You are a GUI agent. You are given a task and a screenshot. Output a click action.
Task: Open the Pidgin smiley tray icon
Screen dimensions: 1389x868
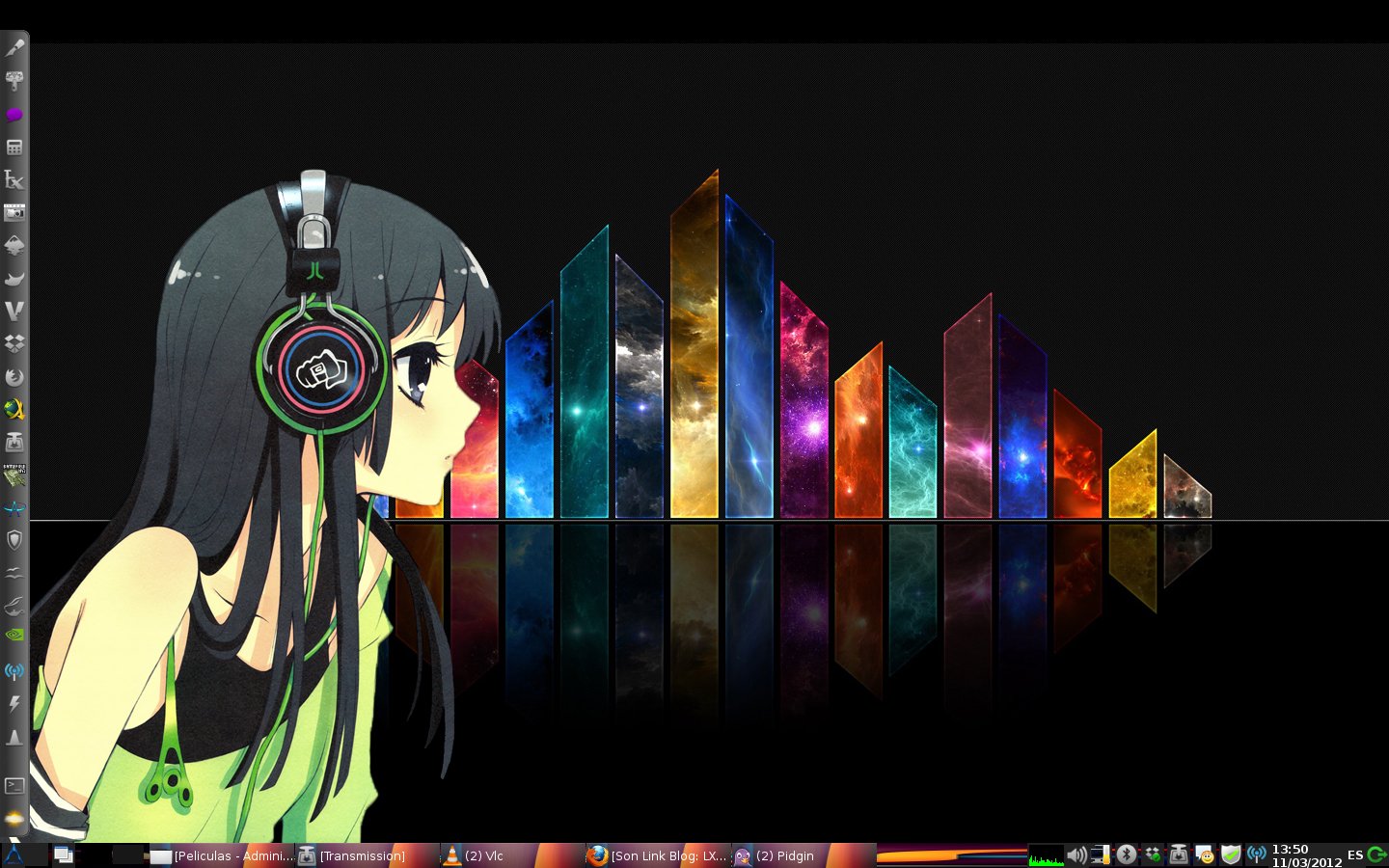(x=1206, y=854)
